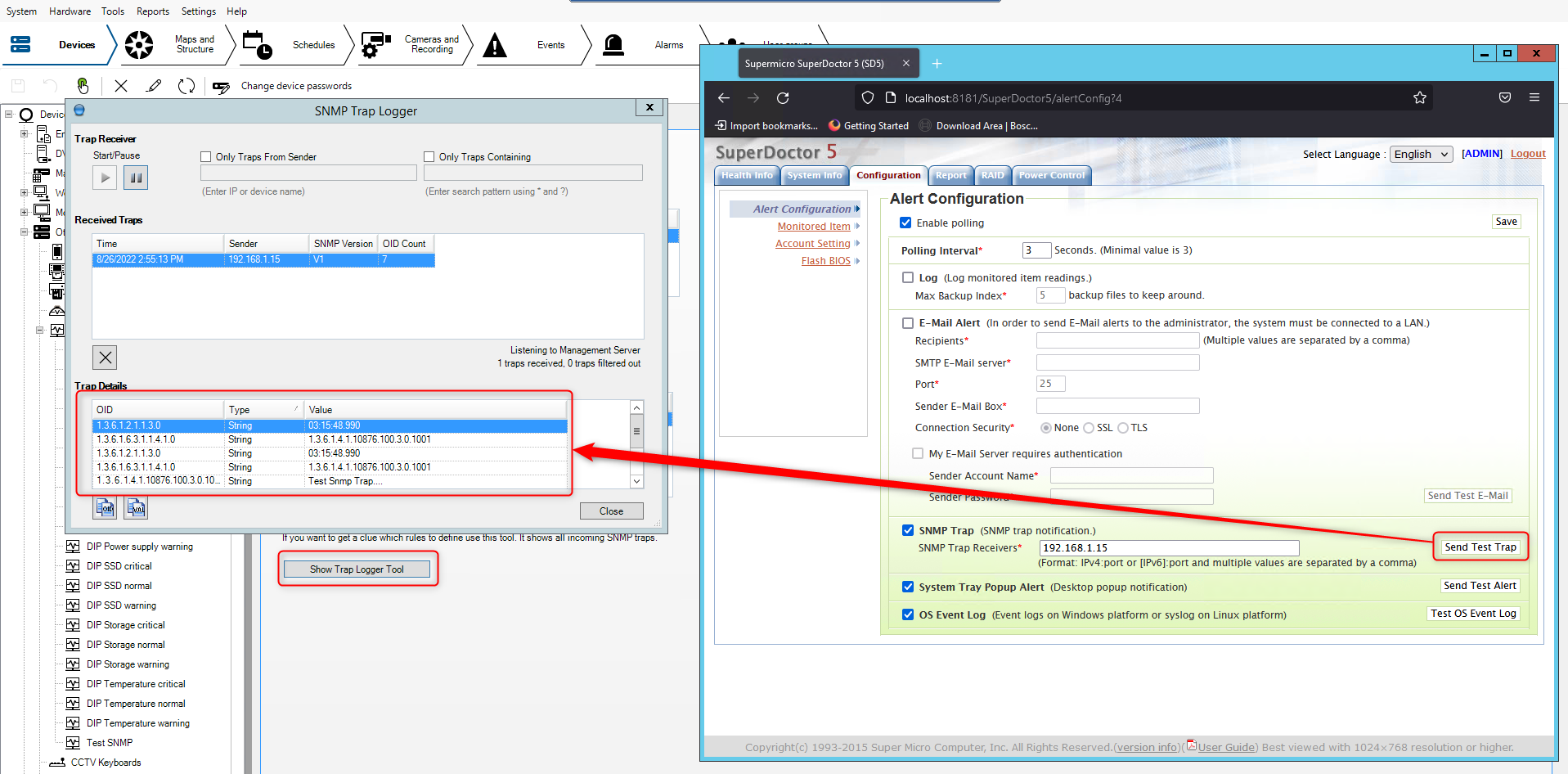
Task: Open Account Setting link
Action: coord(813,244)
